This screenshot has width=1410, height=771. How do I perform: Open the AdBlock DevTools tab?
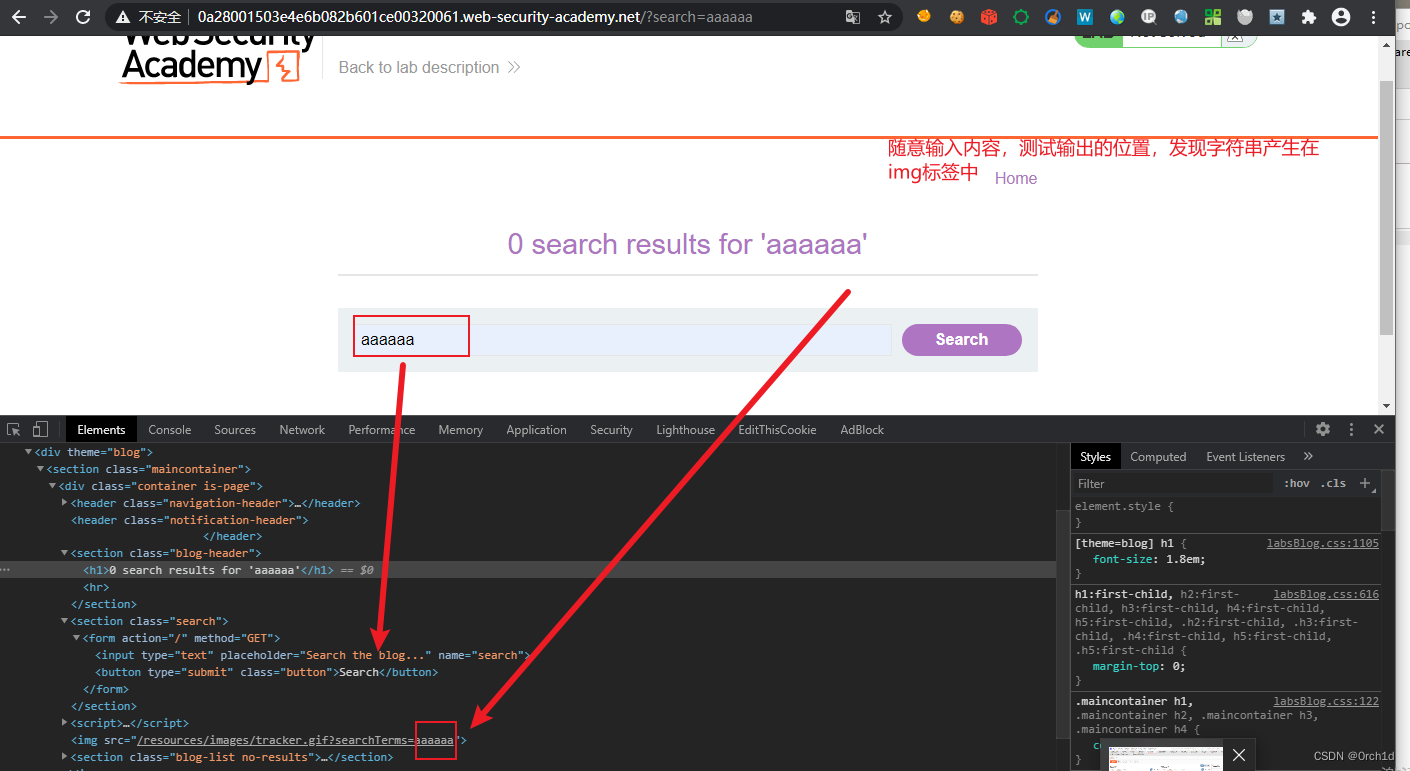click(862, 430)
